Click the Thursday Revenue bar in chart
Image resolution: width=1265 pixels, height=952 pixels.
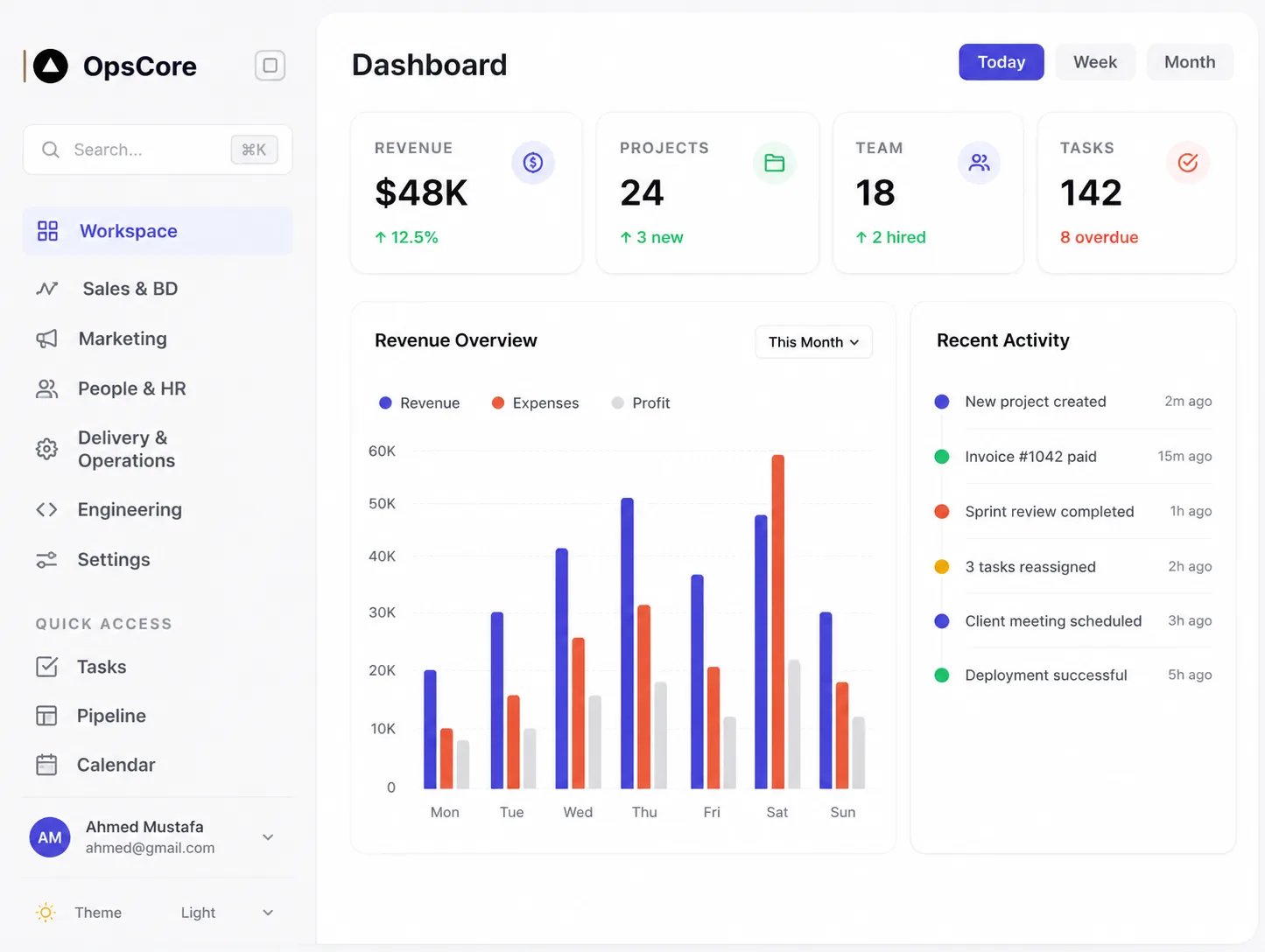pyautogui.click(x=627, y=643)
